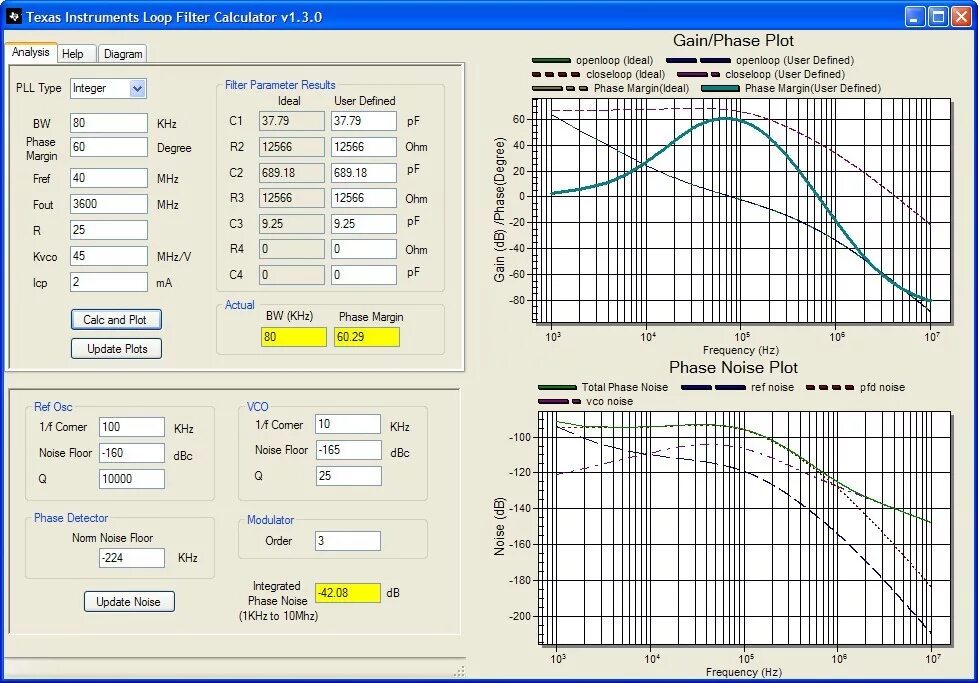Click the Ref Osc Q field
Viewport: 978px width, 683px height.
tap(132, 479)
